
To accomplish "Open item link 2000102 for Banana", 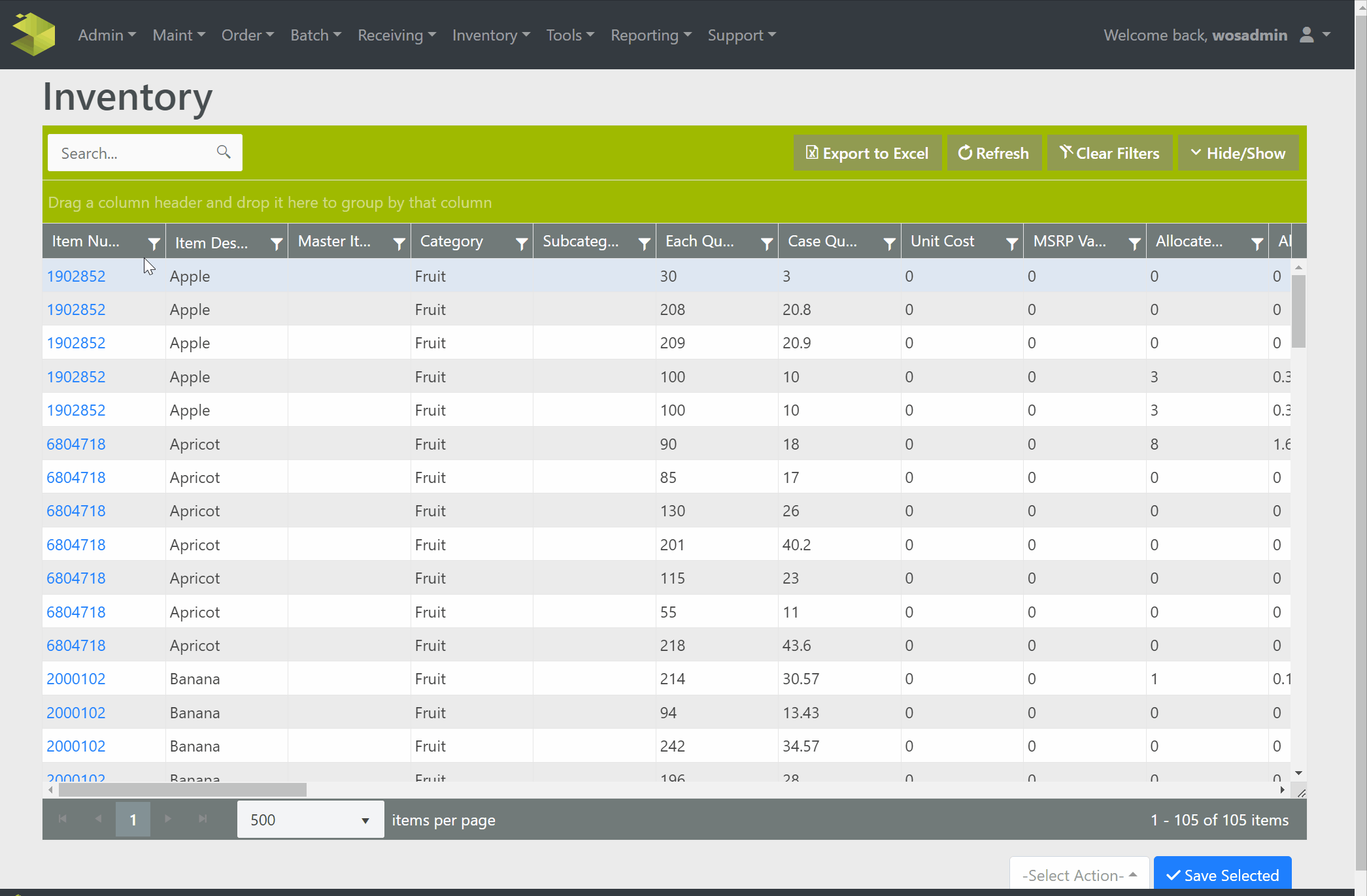I will (76, 679).
